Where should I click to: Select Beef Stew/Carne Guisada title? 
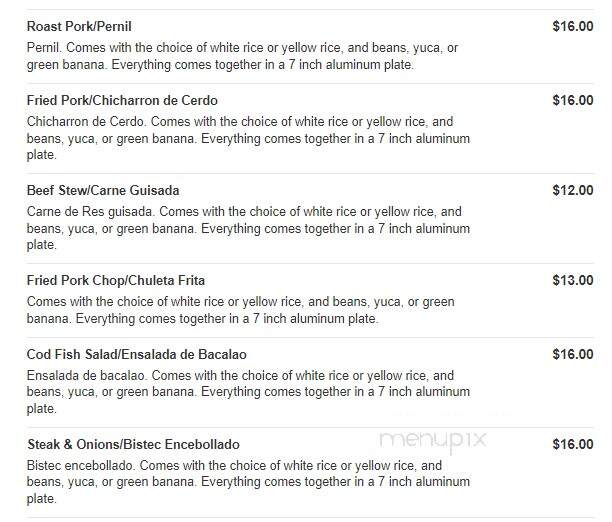(103, 191)
